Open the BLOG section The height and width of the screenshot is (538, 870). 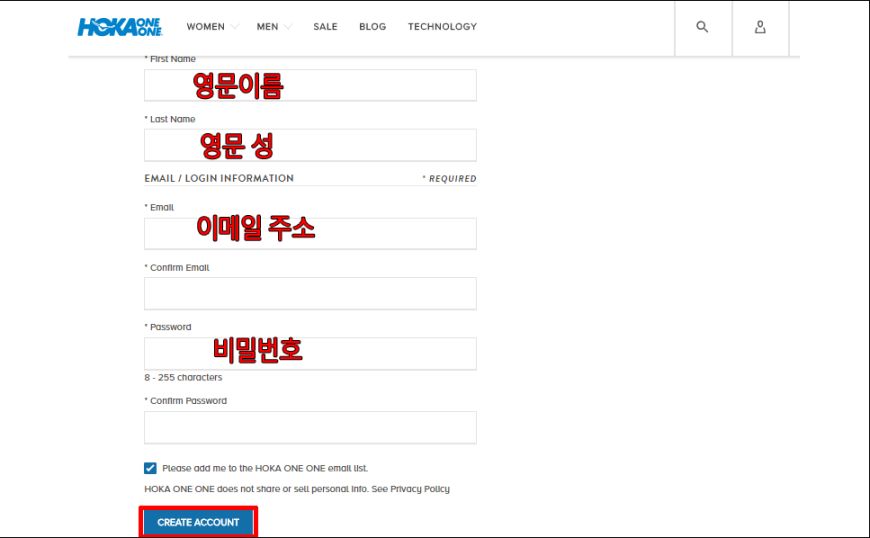click(x=372, y=27)
